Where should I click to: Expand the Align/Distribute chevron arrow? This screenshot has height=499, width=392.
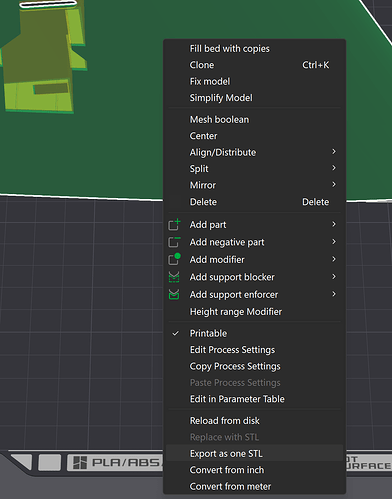pos(334,152)
